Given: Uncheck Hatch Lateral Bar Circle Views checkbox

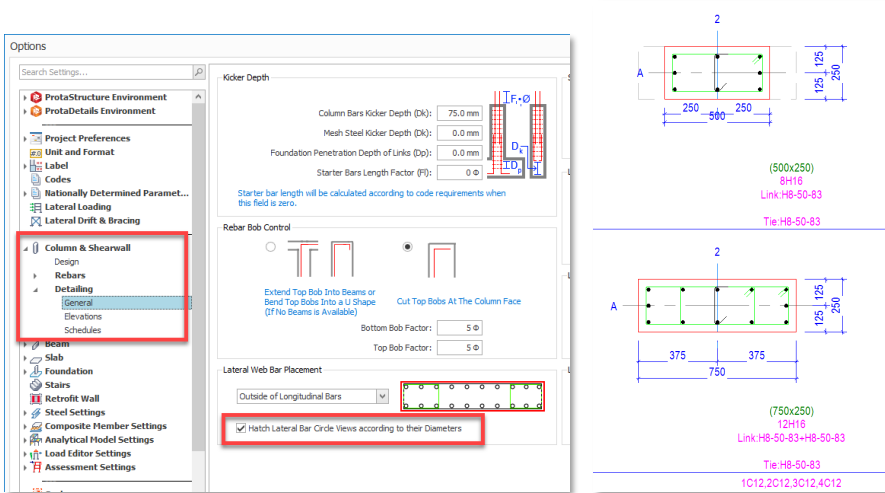Looking at the screenshot, I should point(241,428).
